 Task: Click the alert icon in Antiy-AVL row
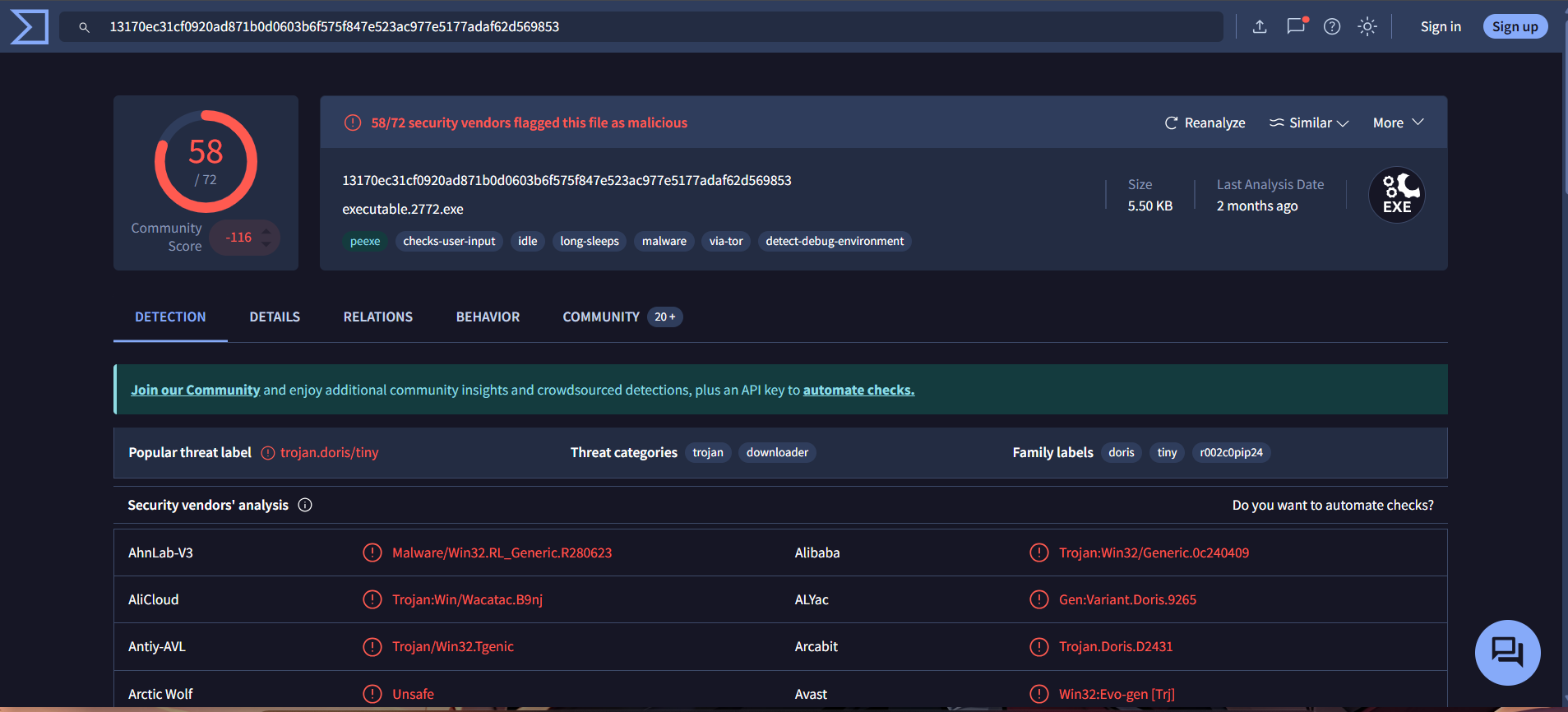(x=372, y=647)
